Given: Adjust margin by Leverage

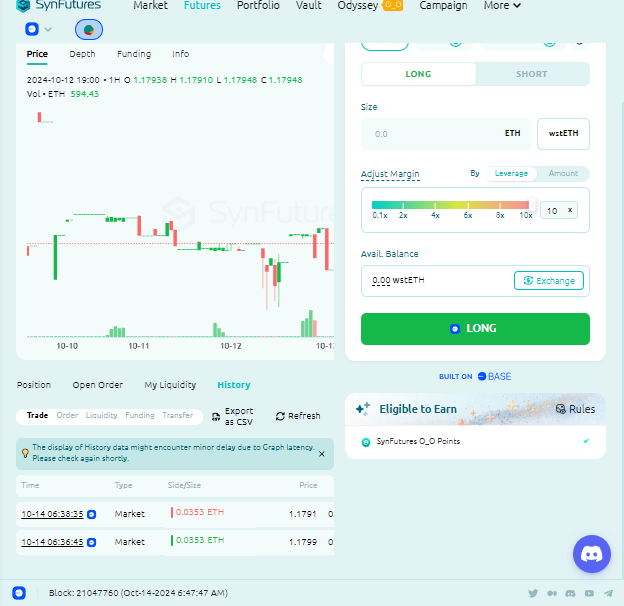Looking at the screenshot, I should coord(511,173).
